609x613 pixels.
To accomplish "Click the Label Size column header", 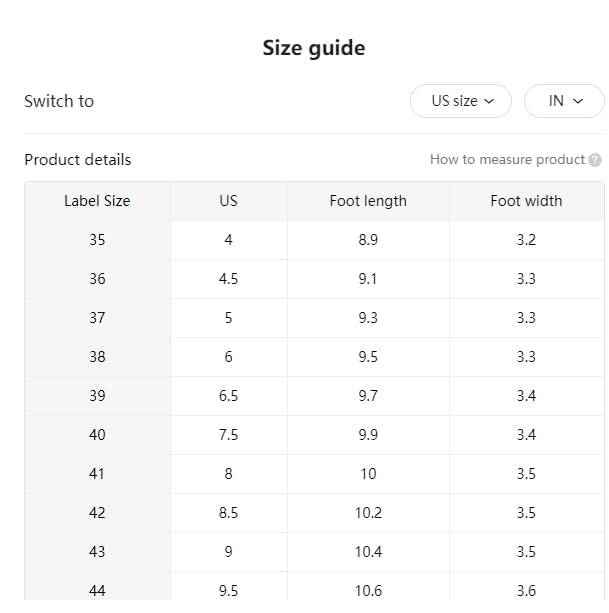I will click(97, 201).
